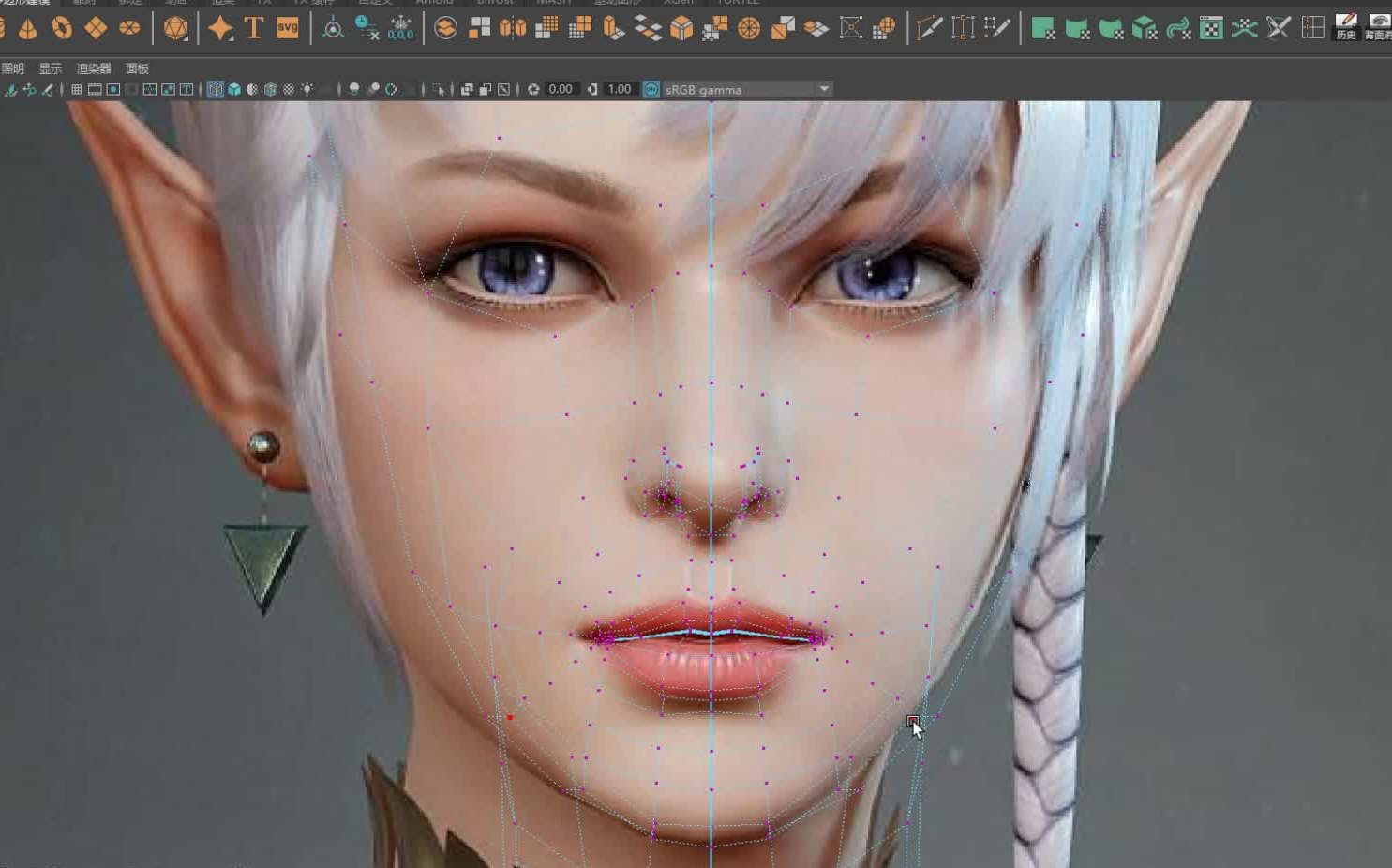Image resolution: width=1392 pixels, height=868 pixels.
Task: Apply Contour Stretch UV mapping icon
Action: [1178, 28]
